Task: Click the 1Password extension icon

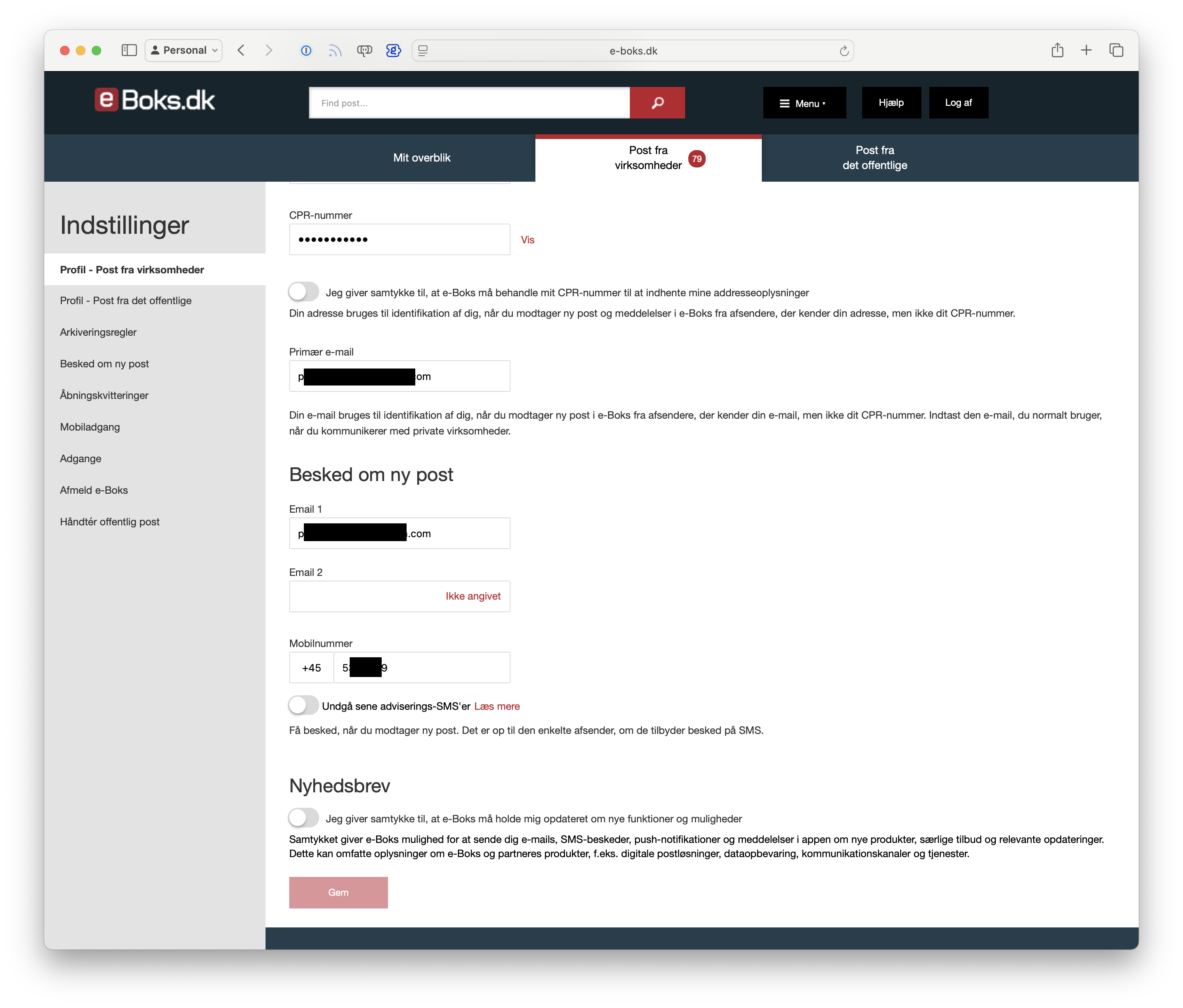Action: pyautogui.click(x=306, y=51)
